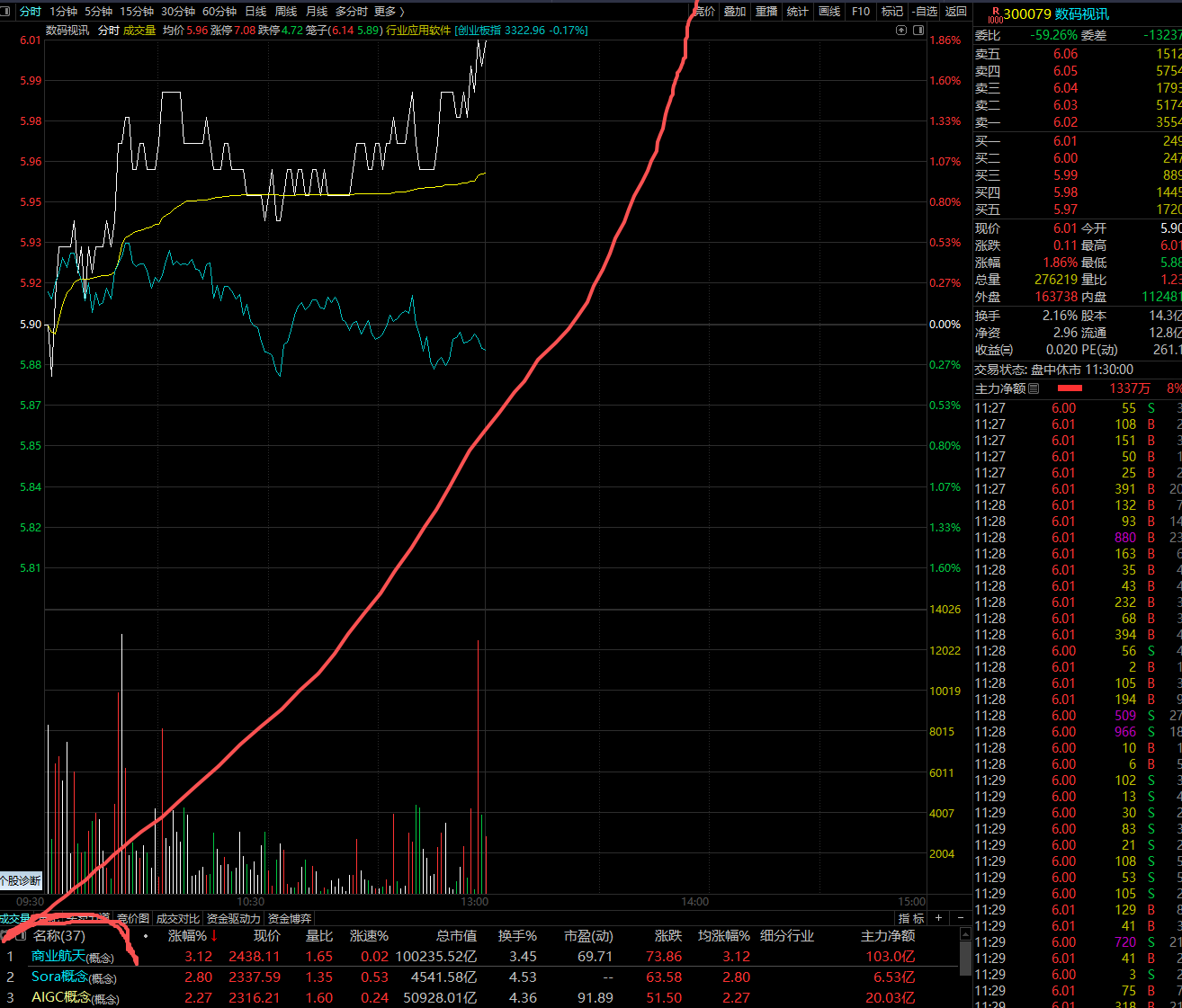The image size is (1182, 1008).
Task: Select the 竞价图 auction chart tab
Action: (133, 919)
